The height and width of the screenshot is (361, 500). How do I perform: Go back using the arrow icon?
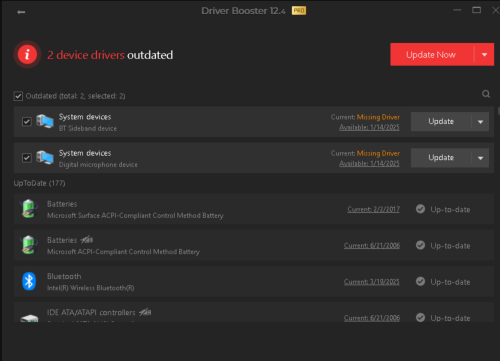point(21,12)
